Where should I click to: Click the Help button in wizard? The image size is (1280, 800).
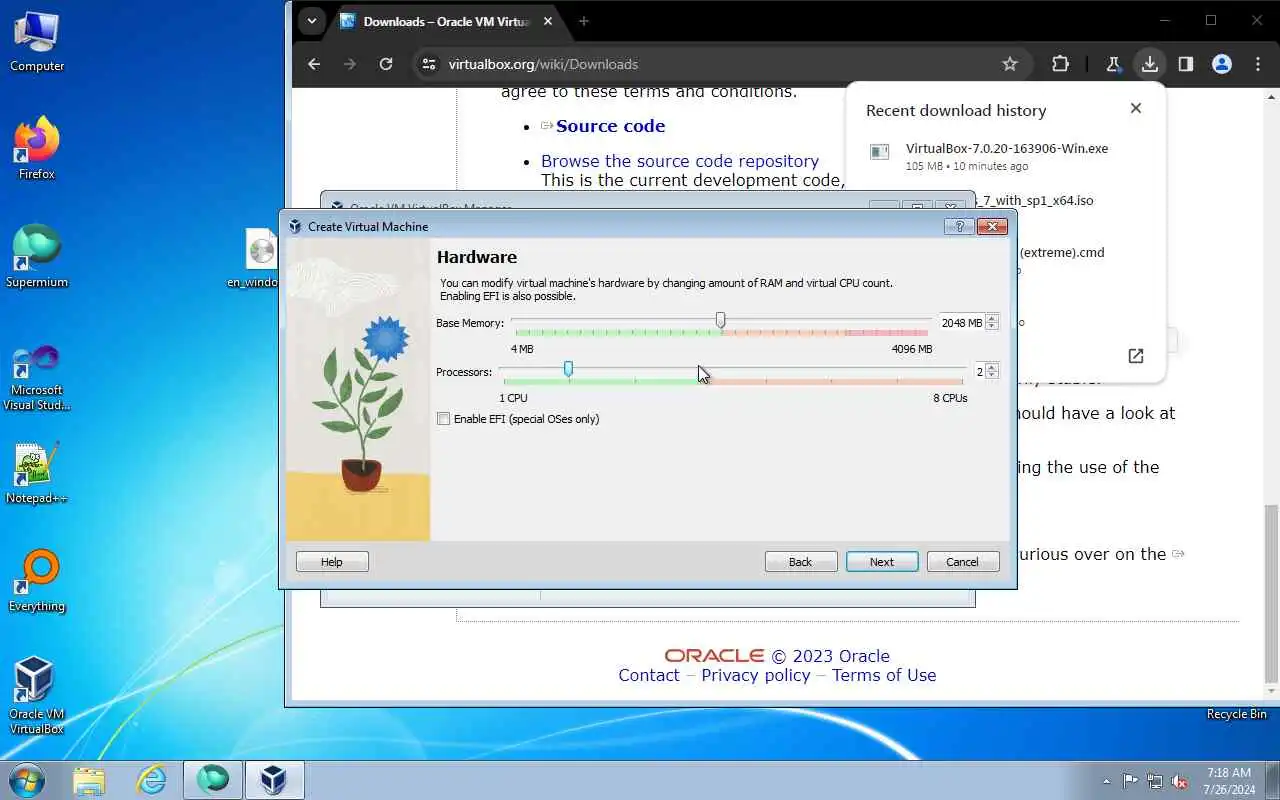click(x=332, y=562)
